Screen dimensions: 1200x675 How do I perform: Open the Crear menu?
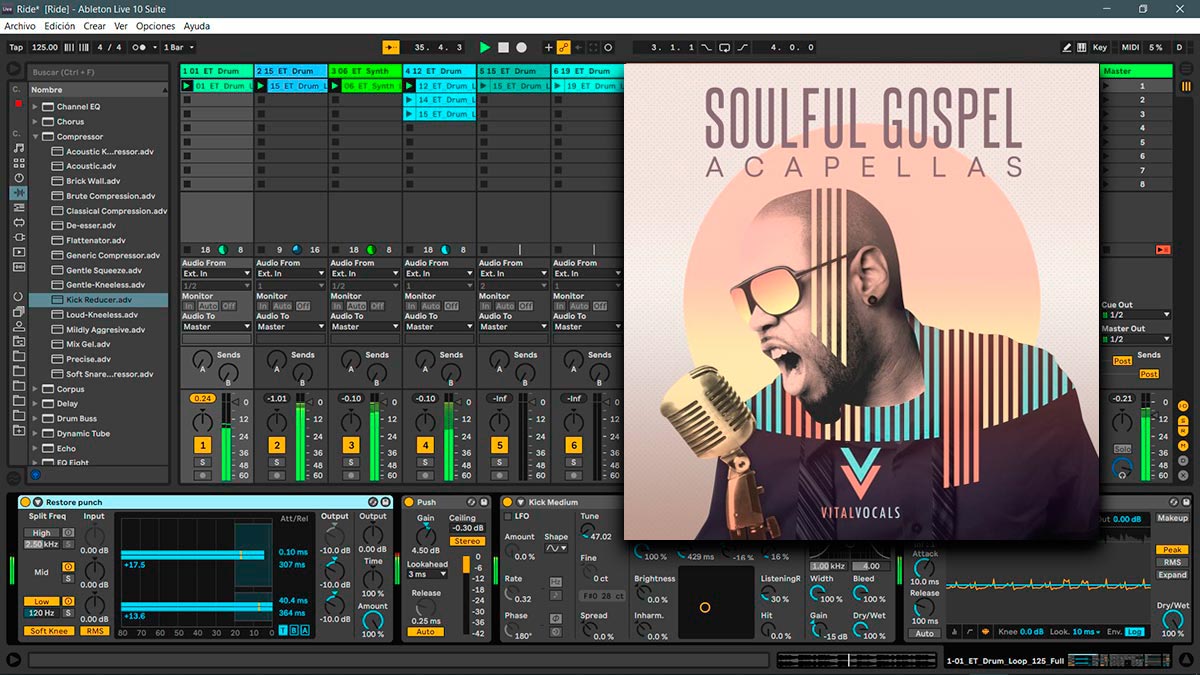(95, 26)
